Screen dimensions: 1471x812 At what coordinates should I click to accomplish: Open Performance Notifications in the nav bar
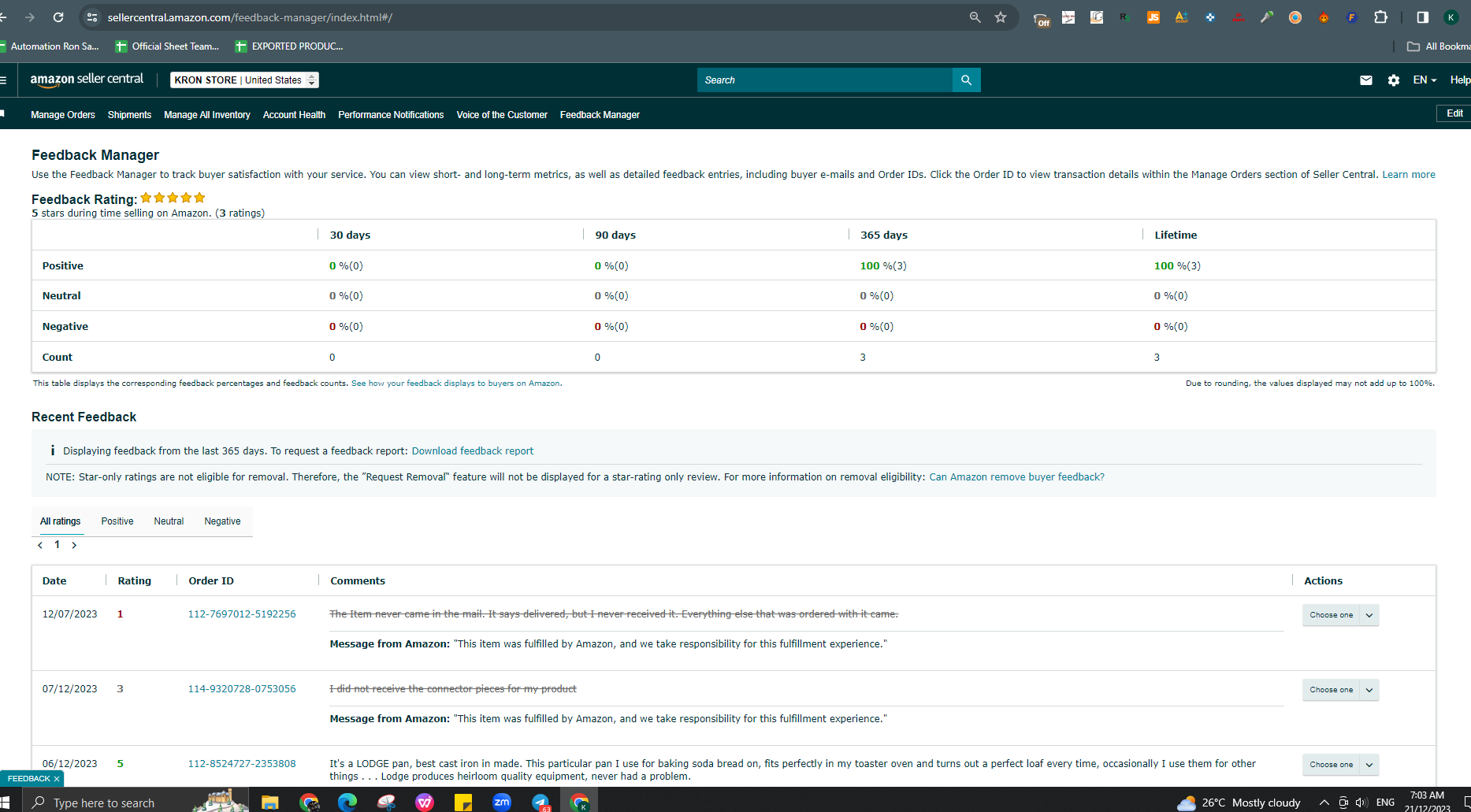(x=391, y=115)
